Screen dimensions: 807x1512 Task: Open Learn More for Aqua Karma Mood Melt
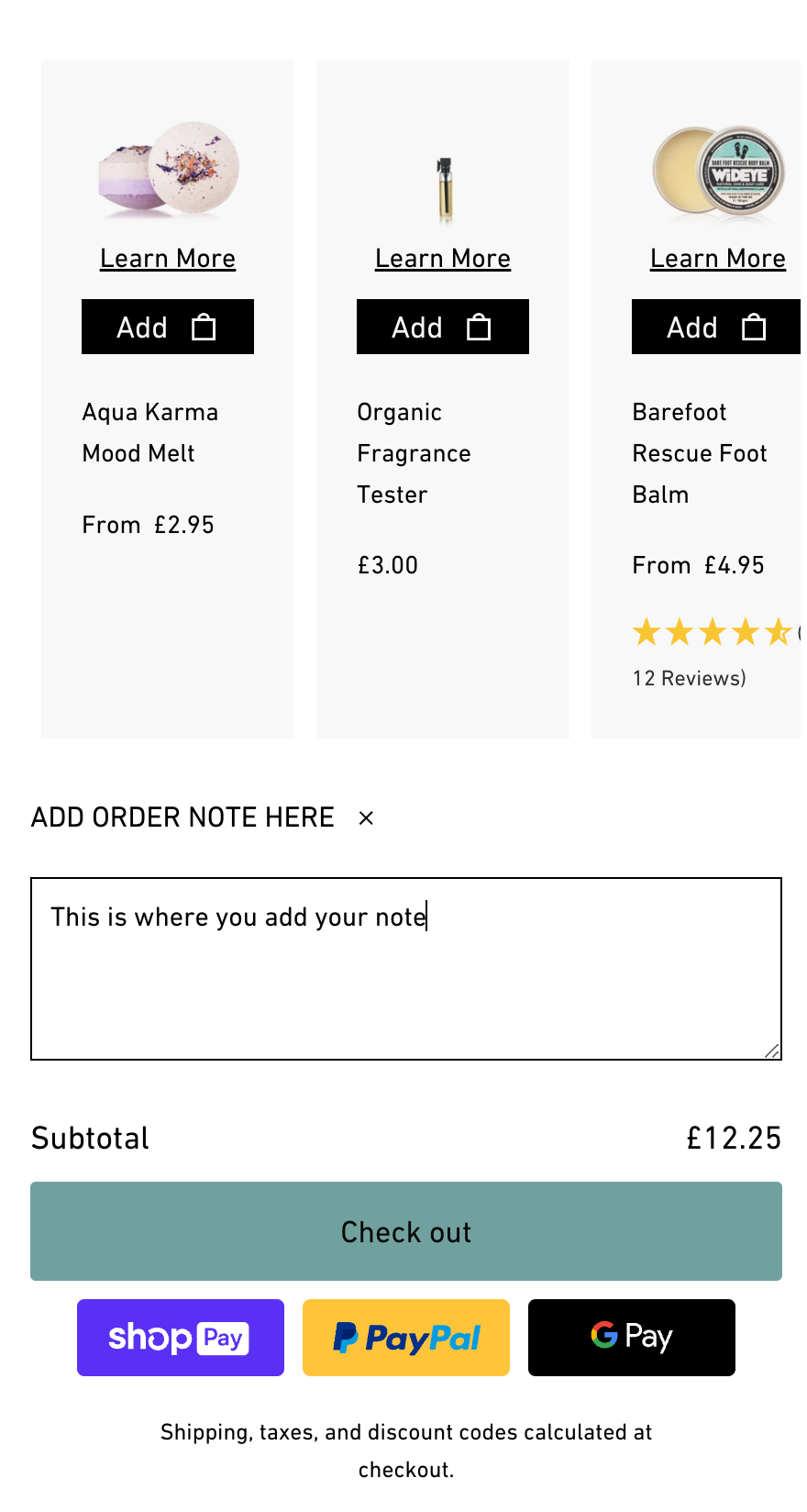pos(168,259)
